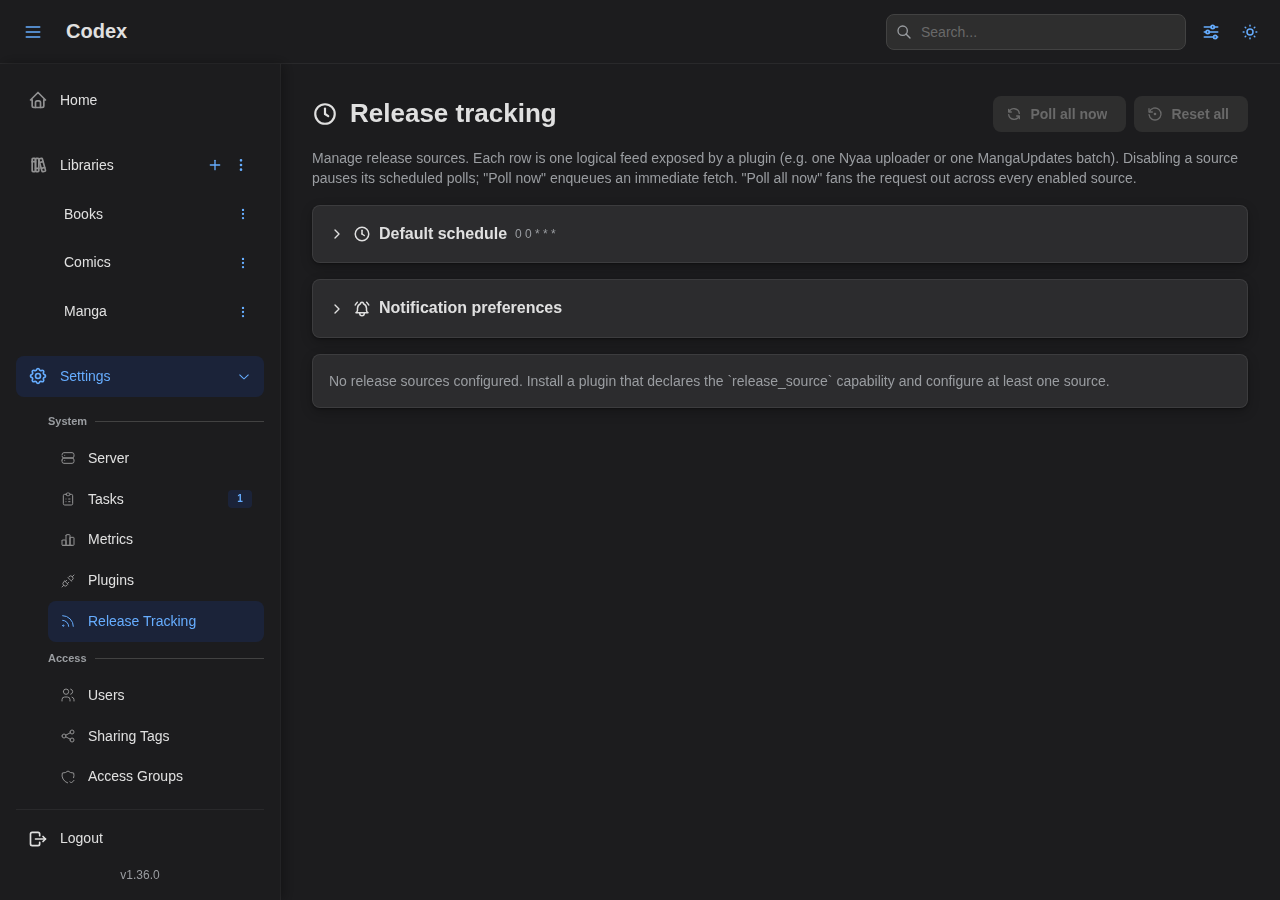Click the Default schedule heading text
The image size is (1280, 900).
(x=443, y=234)
